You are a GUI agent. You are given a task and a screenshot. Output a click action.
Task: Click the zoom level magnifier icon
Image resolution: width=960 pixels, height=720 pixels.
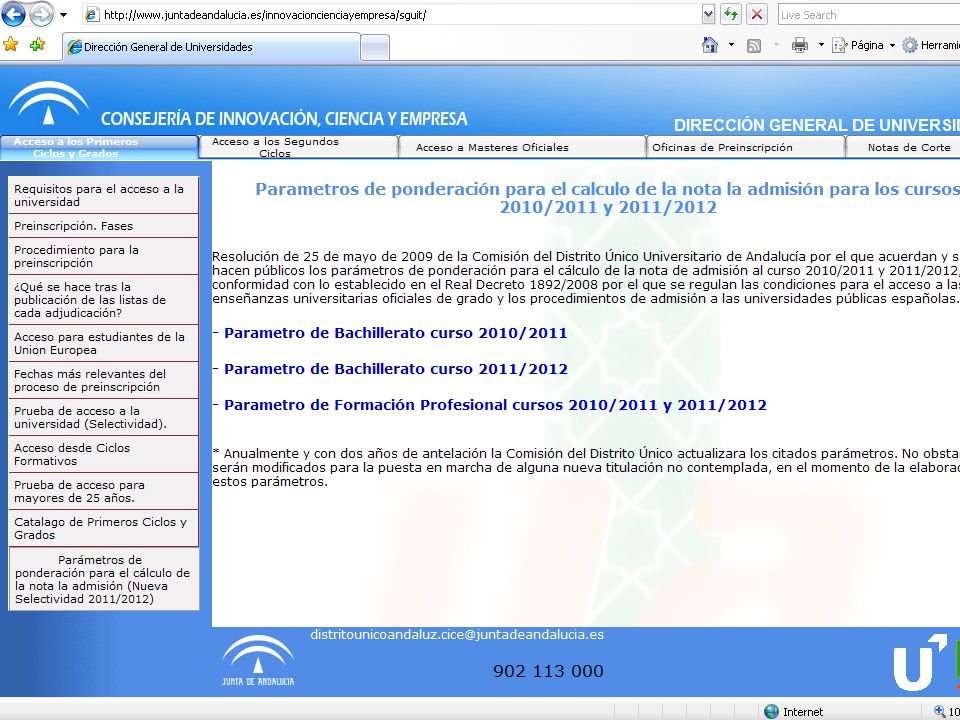[940, 711]
